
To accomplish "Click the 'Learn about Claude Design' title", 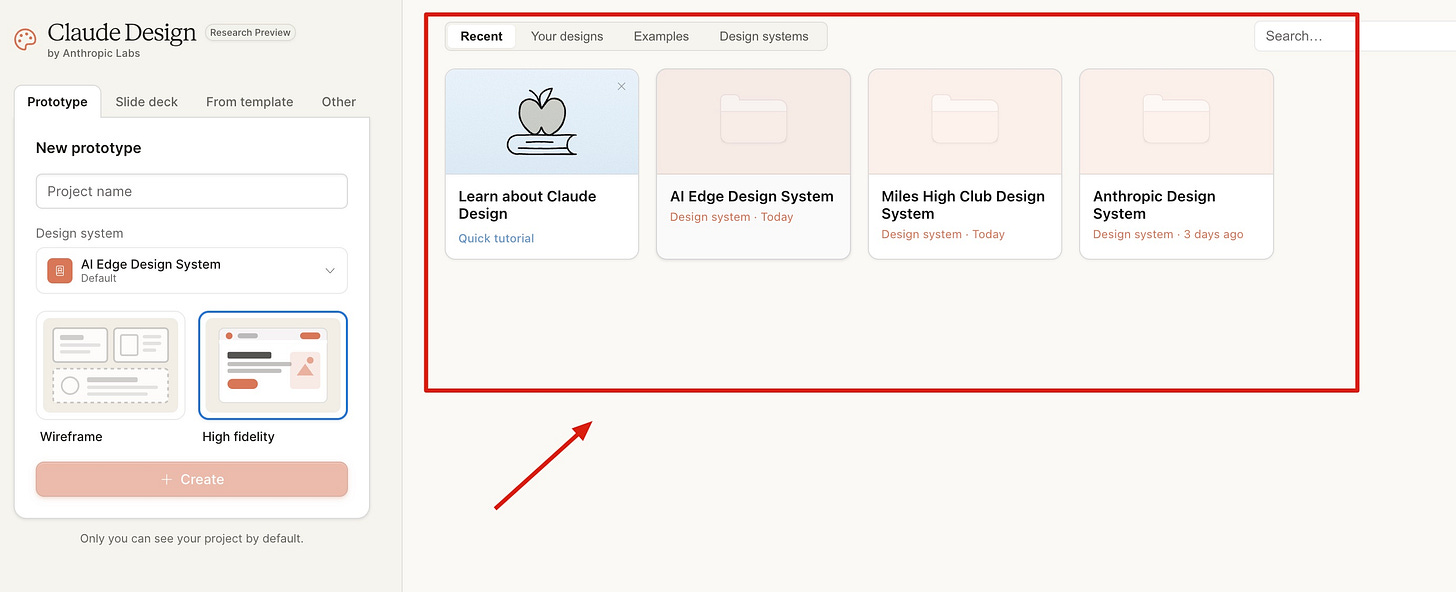I will pos(527,205).
